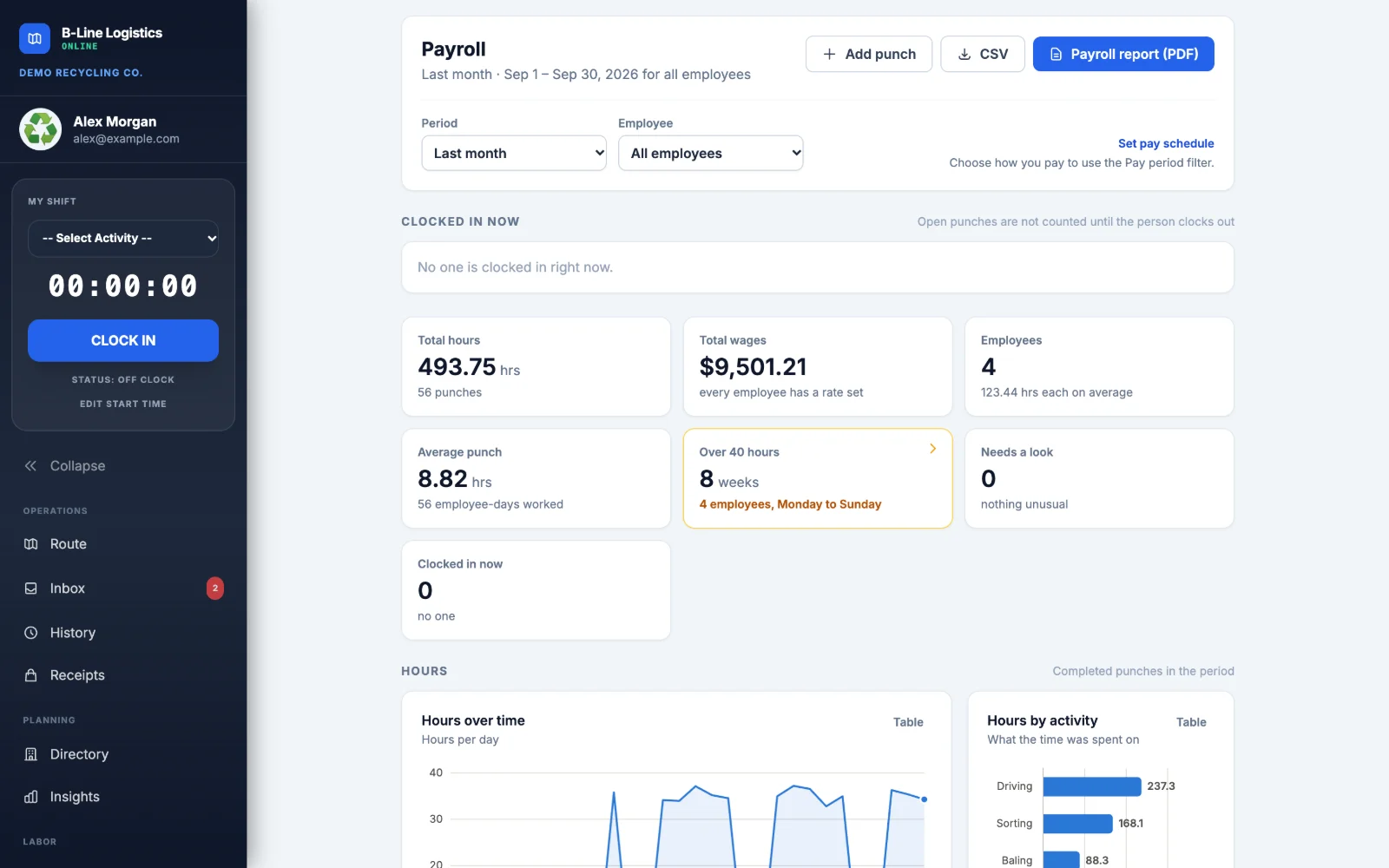Open the Over 40 hours card arrow
Screen dimensions: 1389x868
pos(932,449)
